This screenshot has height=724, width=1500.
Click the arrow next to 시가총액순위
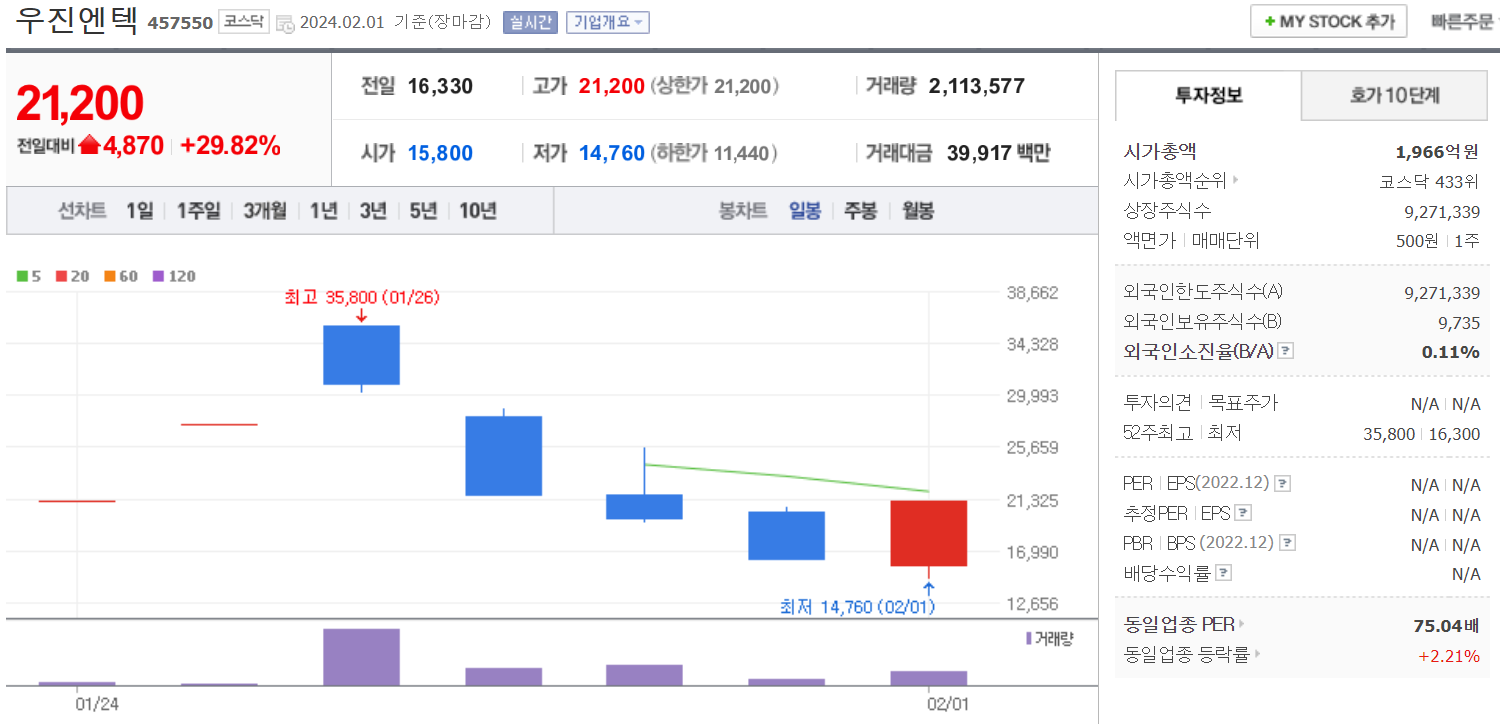[1236, 180]
